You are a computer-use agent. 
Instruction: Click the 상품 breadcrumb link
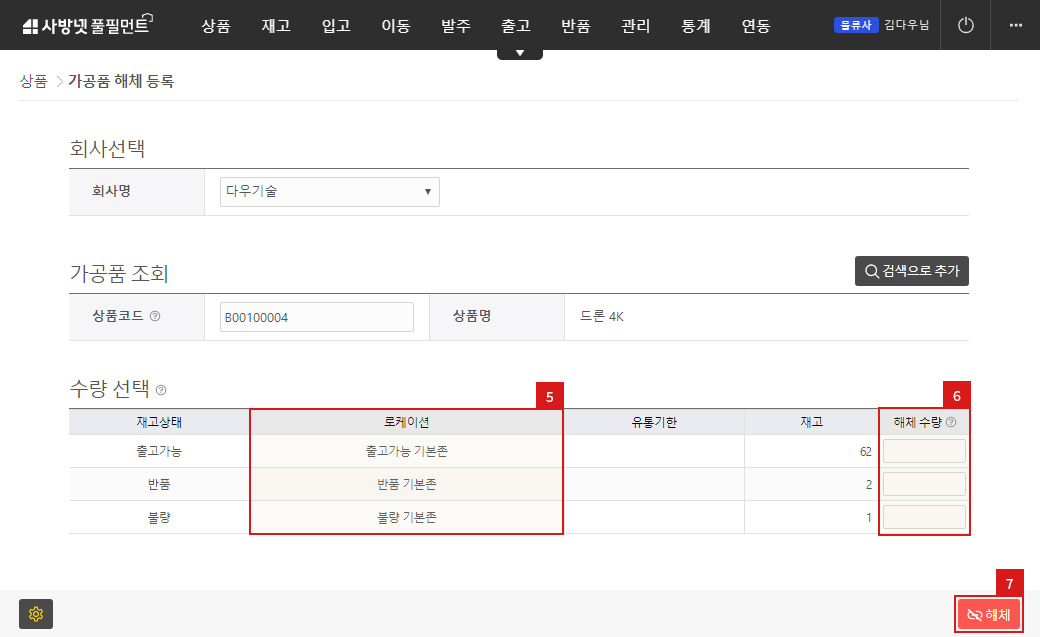(x=33, y=81)
